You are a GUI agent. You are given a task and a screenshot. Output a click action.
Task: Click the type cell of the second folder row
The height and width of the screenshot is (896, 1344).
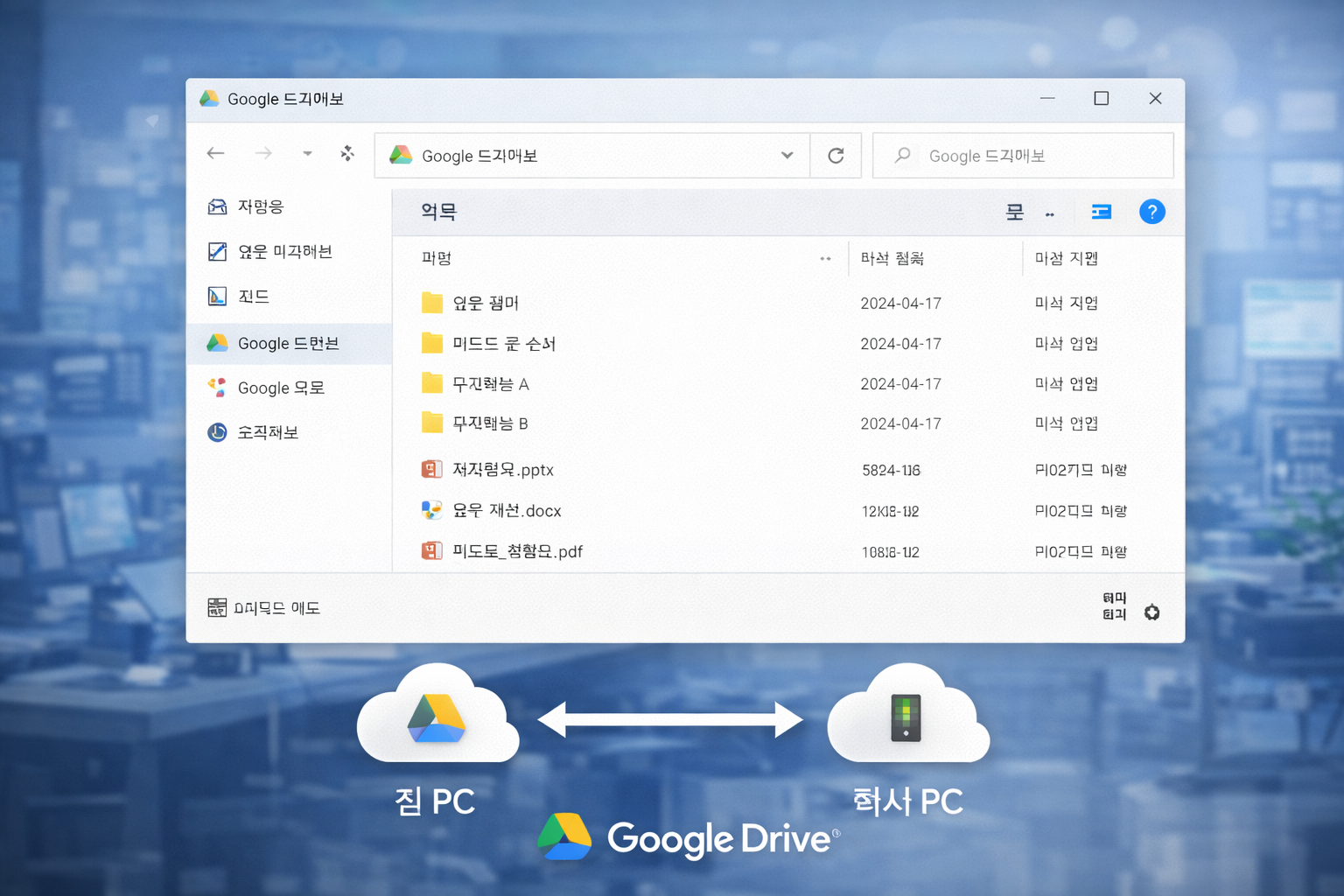point(1066,344)
